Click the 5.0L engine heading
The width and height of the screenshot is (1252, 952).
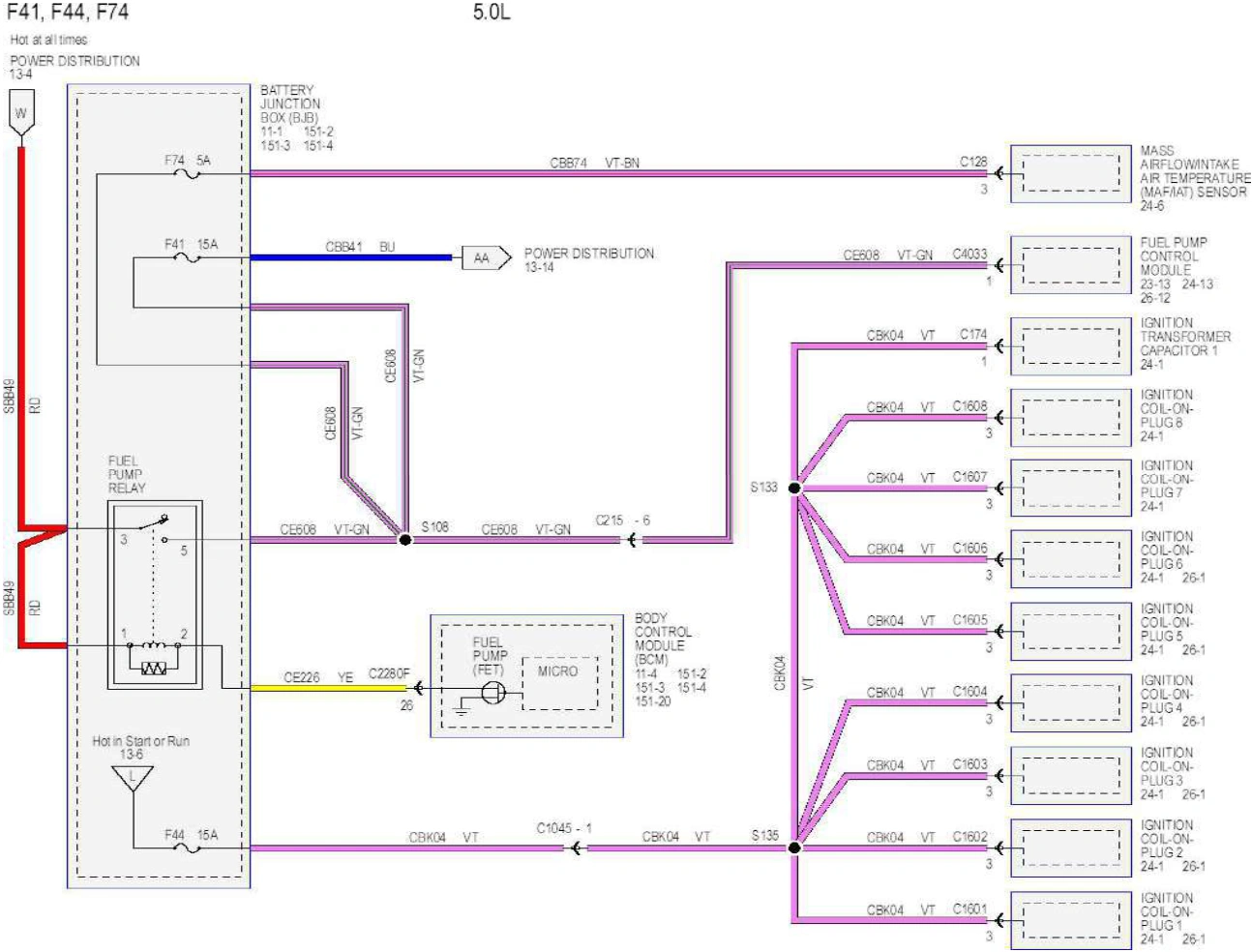492,13
